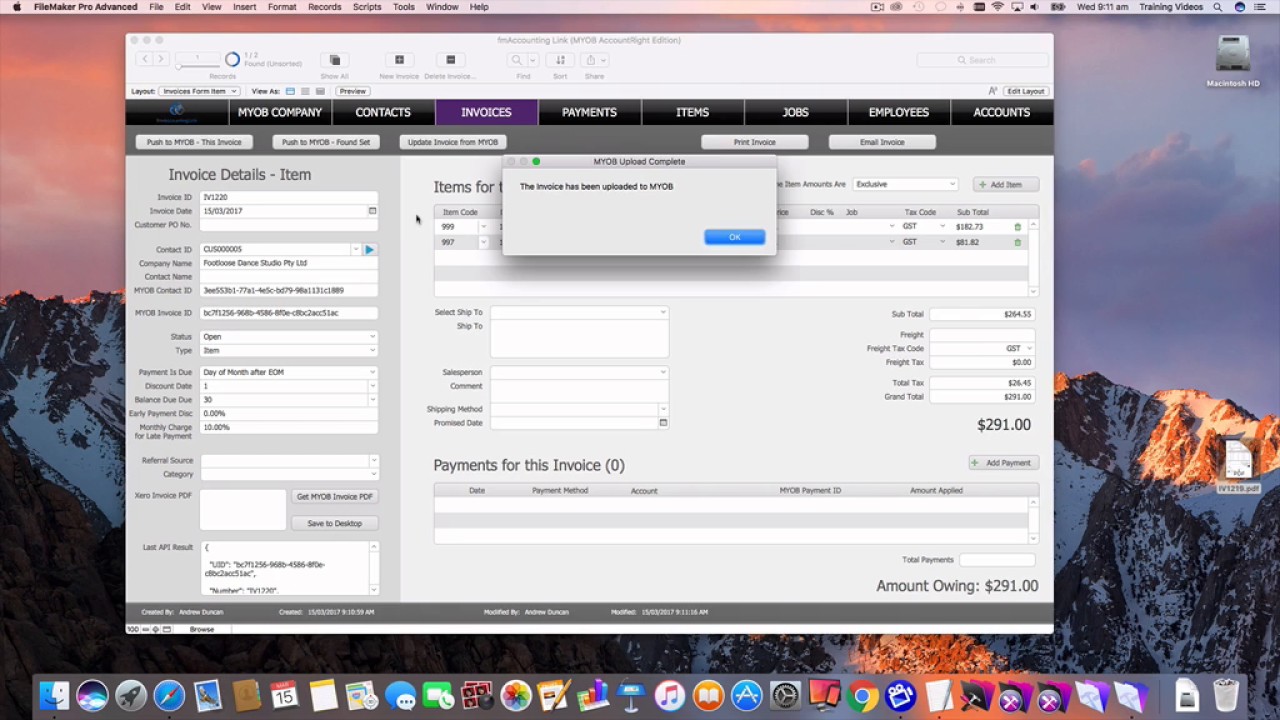Open the Invoice Date calendar icon
1280x720 pixels.
[x=372, y=211]
